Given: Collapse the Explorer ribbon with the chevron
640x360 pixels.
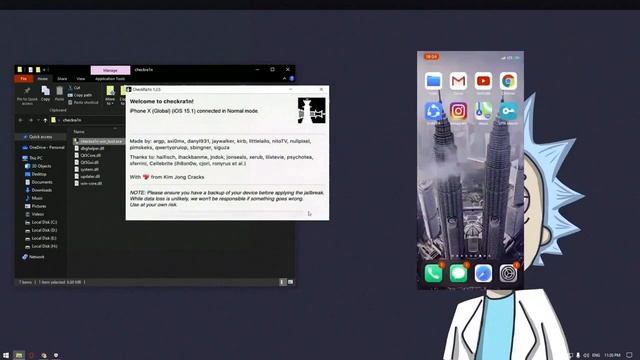Looking at the screenshot, I should point(284,78).
